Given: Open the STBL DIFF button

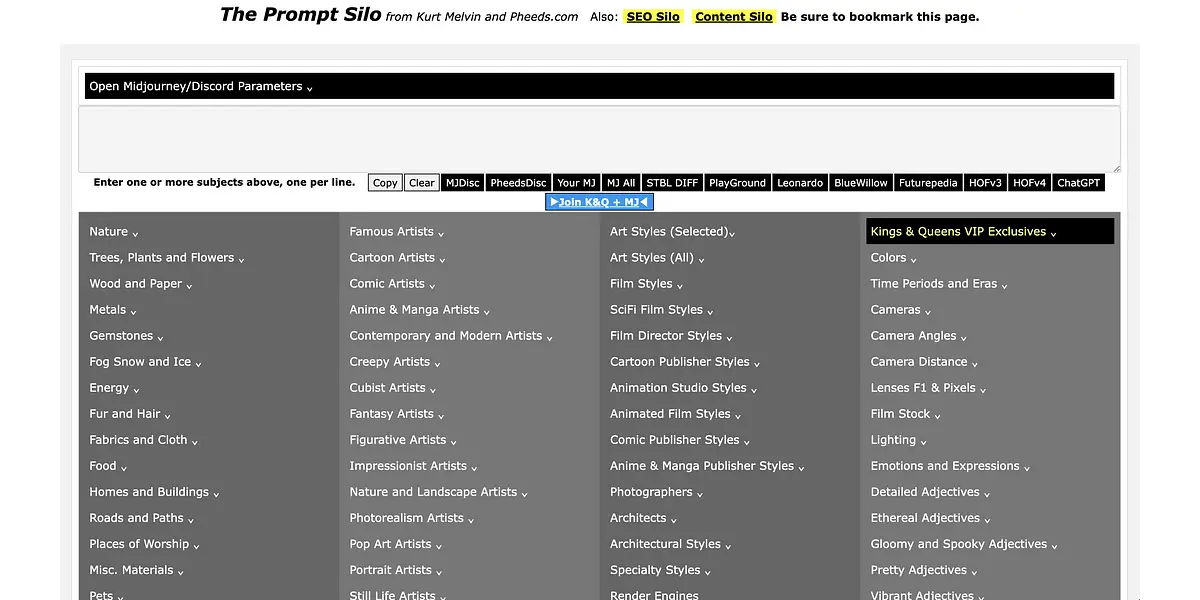Looking at the screenshot, I should pos(672,183).
